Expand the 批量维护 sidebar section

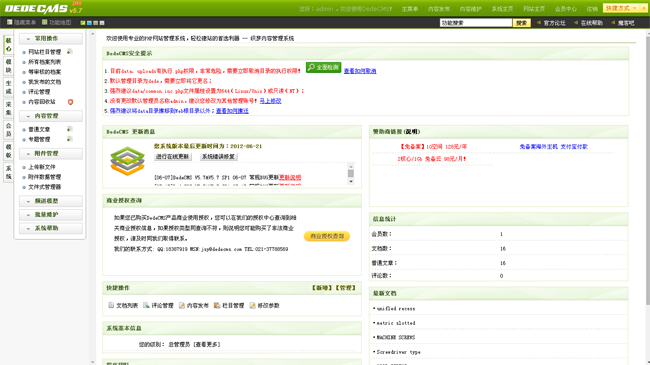51,215
